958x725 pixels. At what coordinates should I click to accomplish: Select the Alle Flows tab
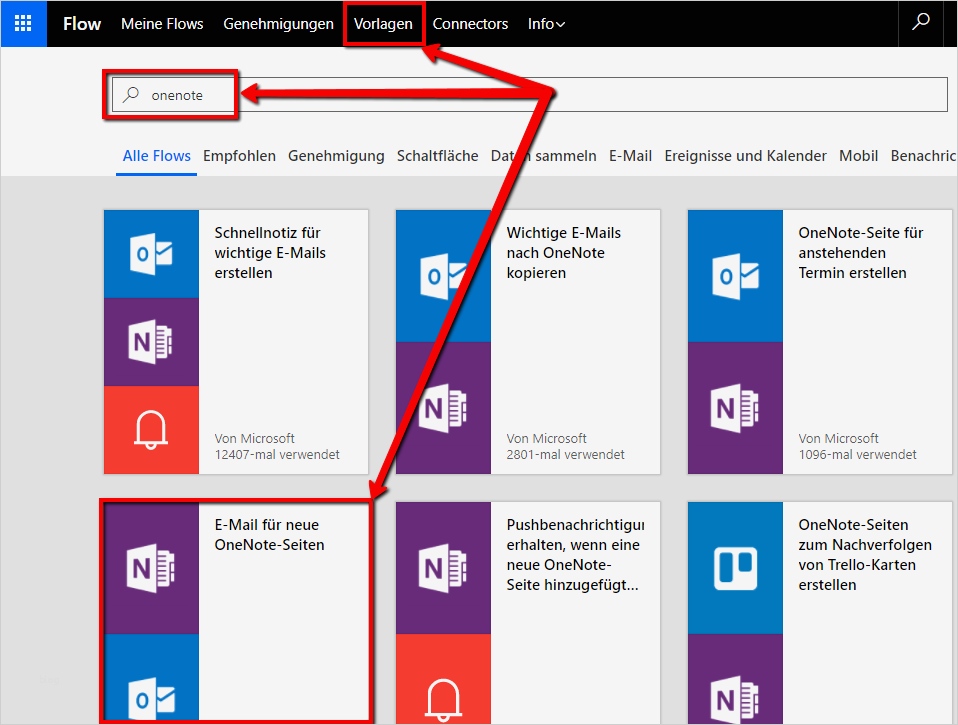156,156
